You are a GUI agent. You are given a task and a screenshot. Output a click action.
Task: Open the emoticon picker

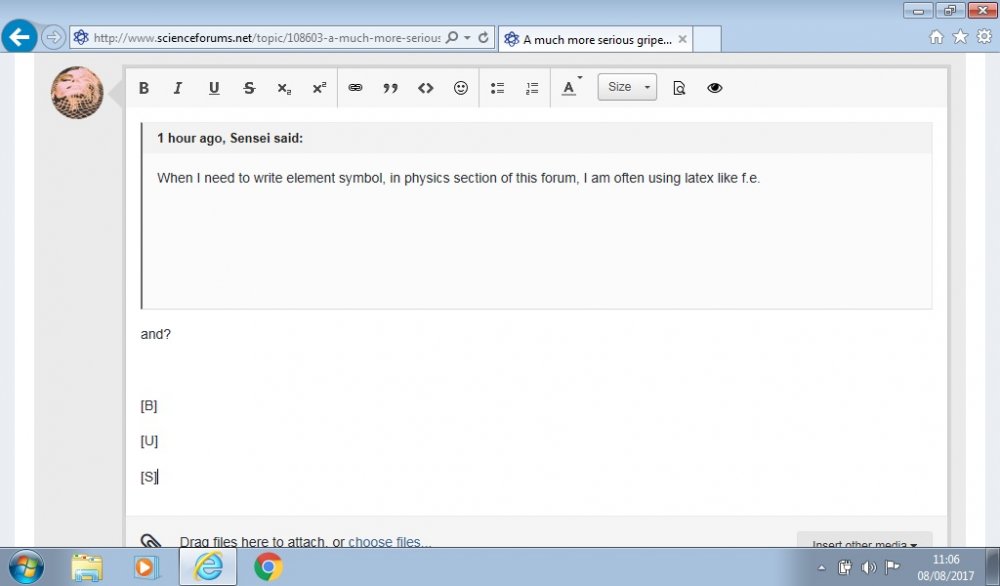[x=461, y=88]
